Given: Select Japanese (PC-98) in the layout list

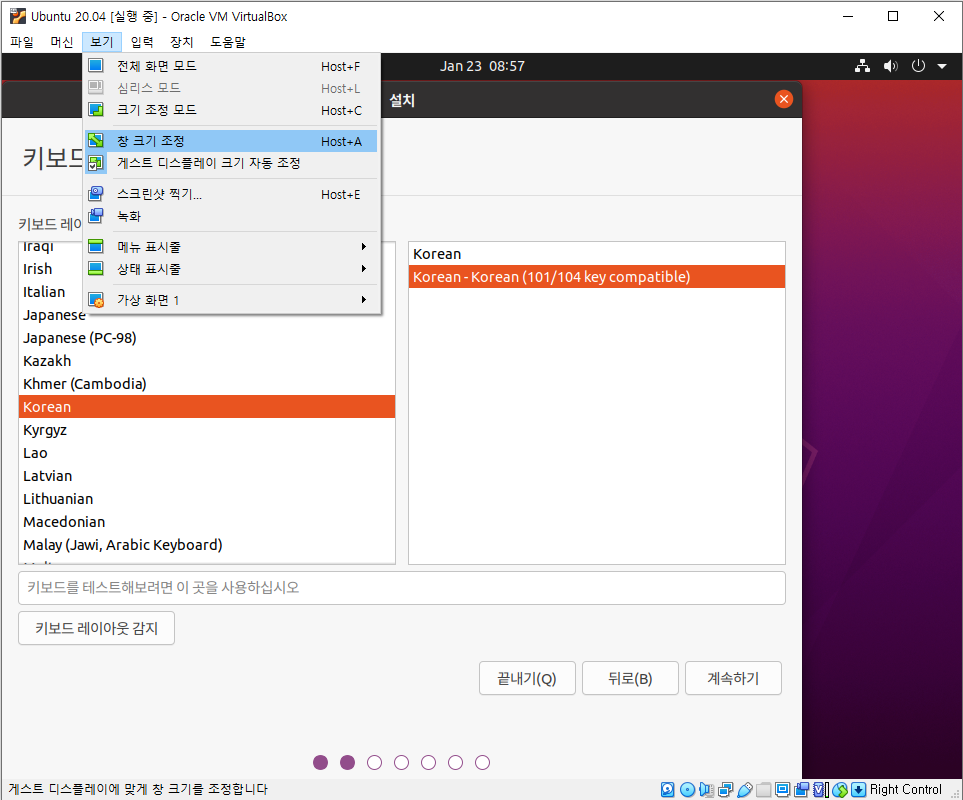Looking at the screenshot, I should (x=206, y=338).
